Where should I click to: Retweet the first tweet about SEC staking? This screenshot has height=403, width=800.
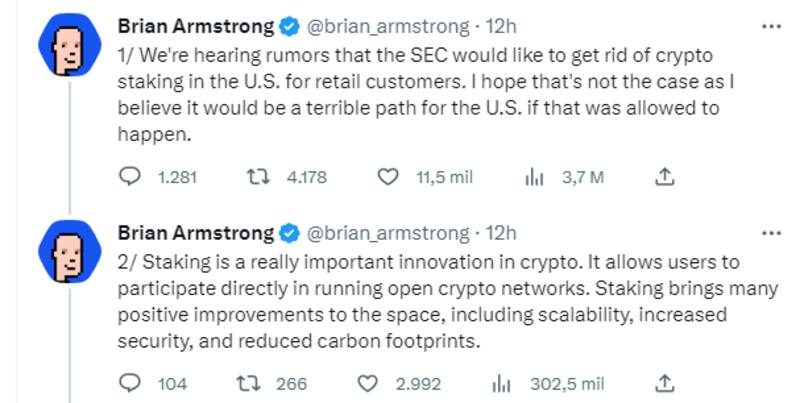[257, 177]
